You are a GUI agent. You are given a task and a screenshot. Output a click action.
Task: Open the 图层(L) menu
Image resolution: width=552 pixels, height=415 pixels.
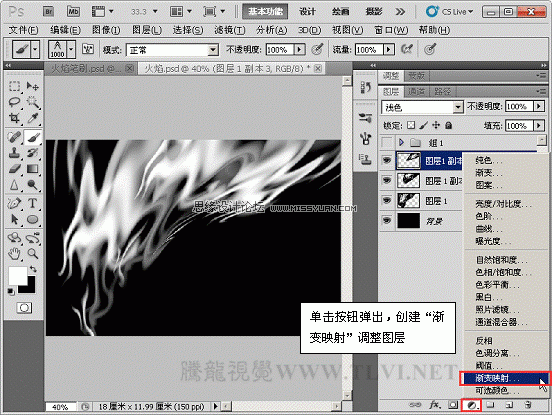(147, 30)
